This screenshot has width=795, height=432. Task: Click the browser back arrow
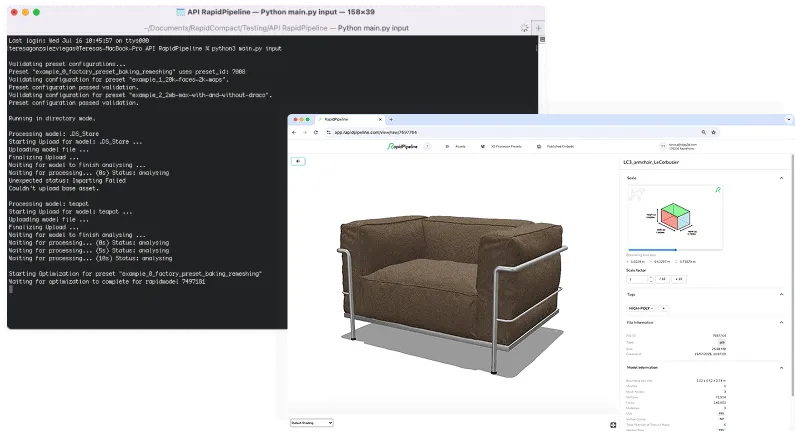(x=294, y=132)
